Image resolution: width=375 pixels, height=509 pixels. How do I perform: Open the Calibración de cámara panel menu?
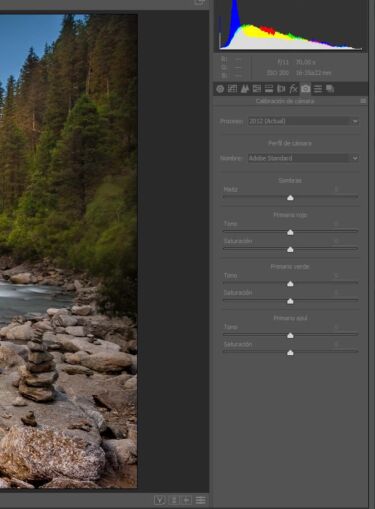click(363, 101)
